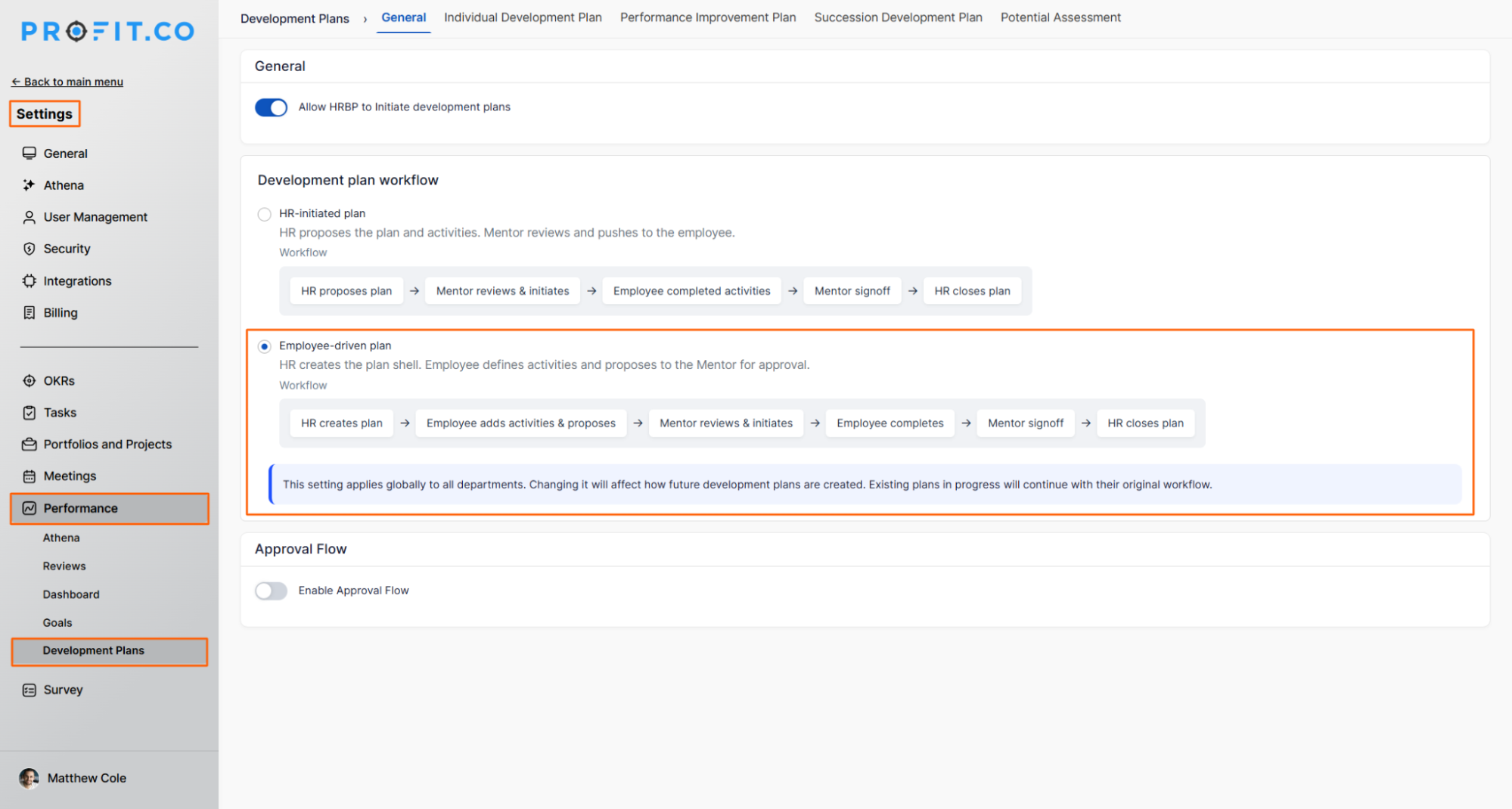Switch to Performance Improvement Plan tab

tap(708, 17)
